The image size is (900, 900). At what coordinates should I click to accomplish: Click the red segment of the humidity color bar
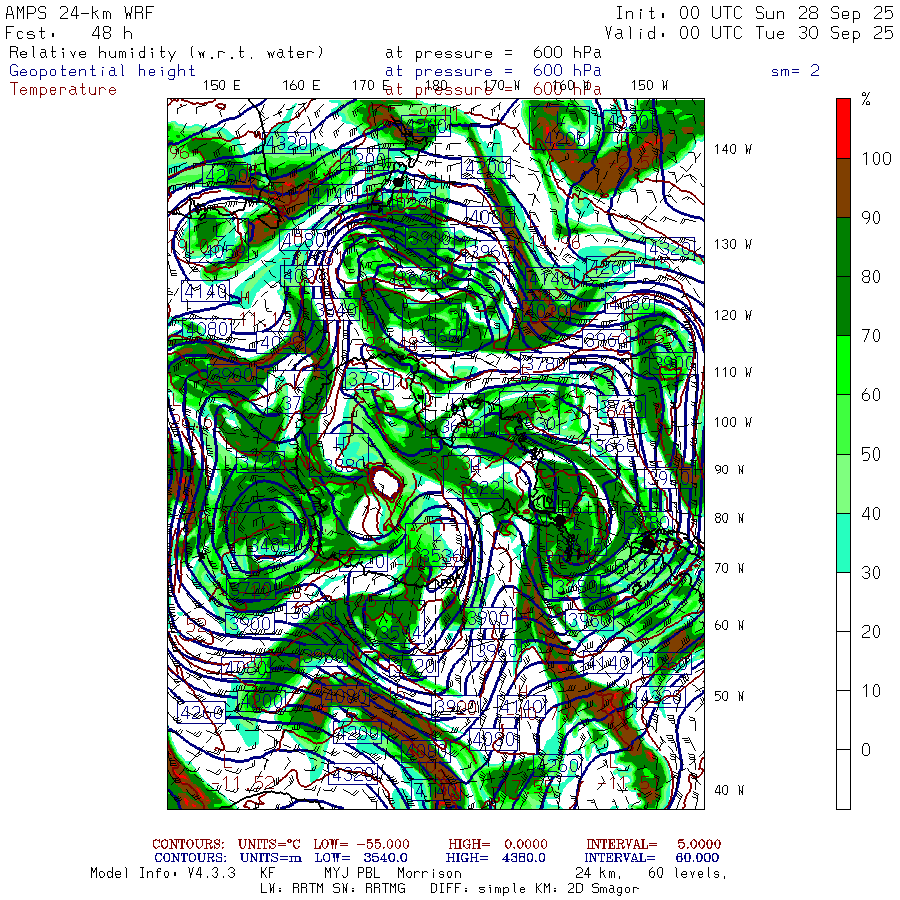pos(843,129)
